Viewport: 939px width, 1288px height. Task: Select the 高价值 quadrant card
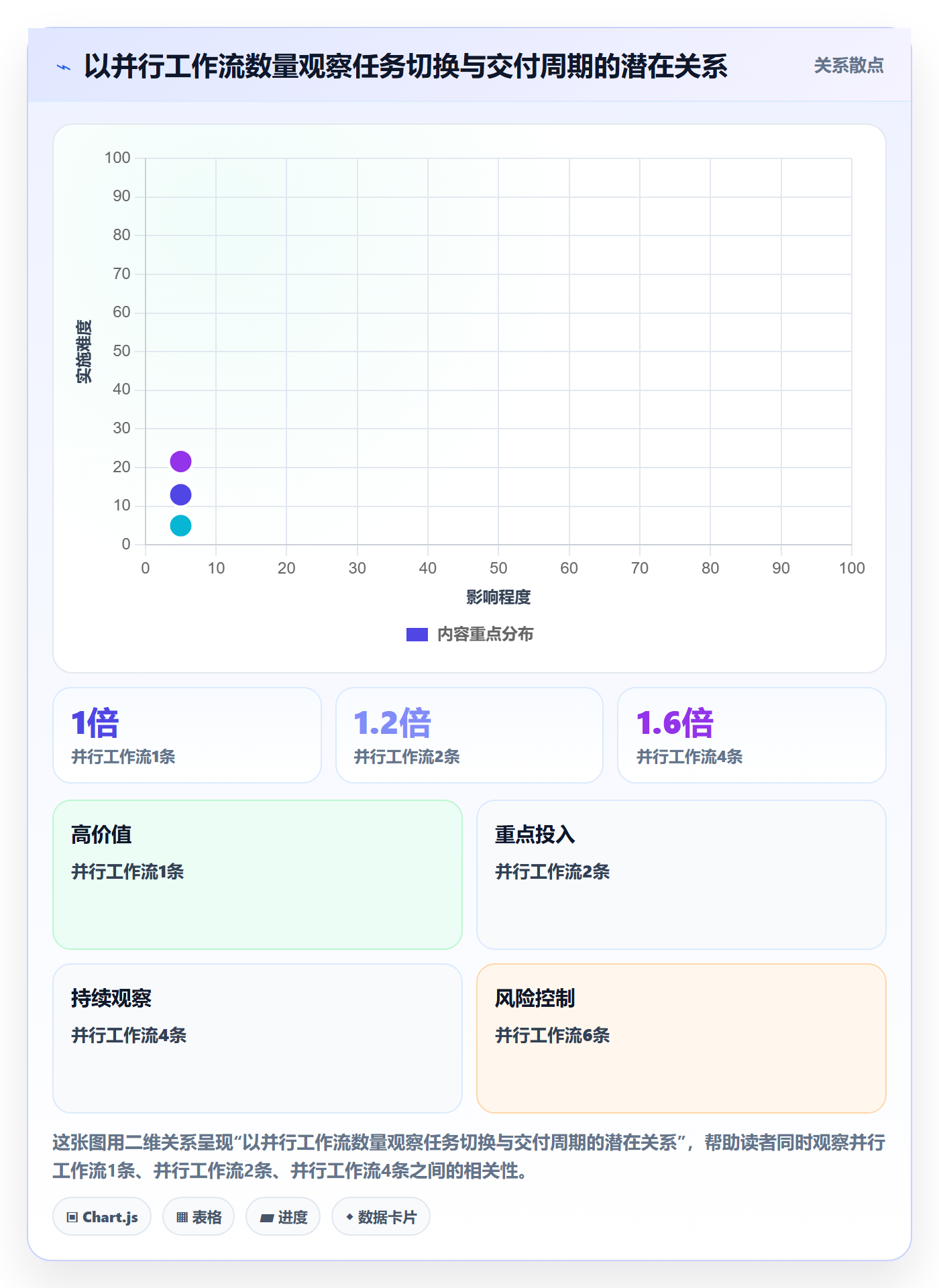pyautogui.click(x=258, y=875)
